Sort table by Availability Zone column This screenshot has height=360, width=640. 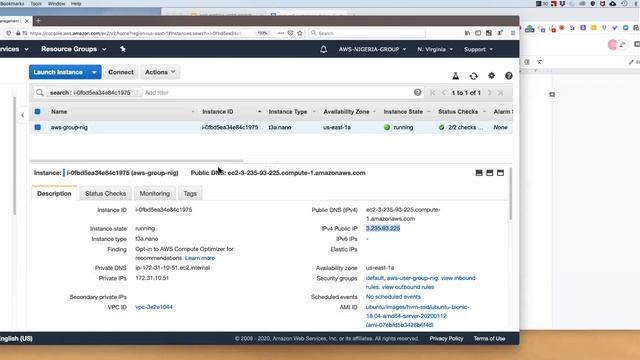click(346, 111)
